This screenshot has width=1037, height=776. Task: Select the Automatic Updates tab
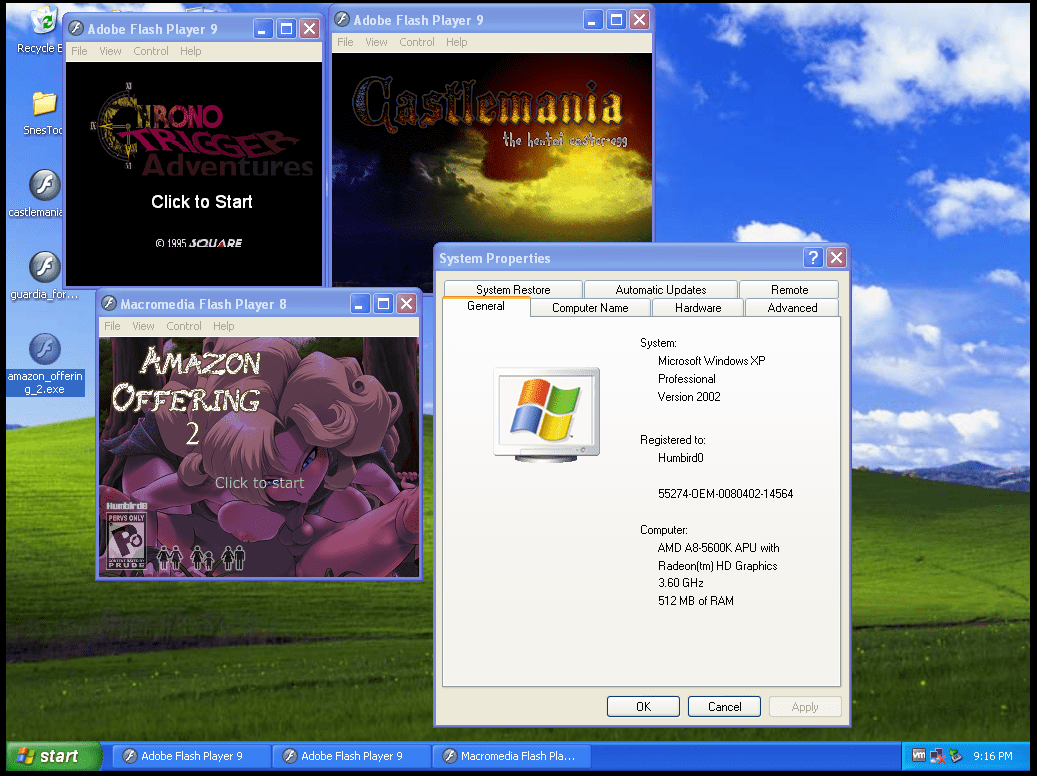(660, 290)
